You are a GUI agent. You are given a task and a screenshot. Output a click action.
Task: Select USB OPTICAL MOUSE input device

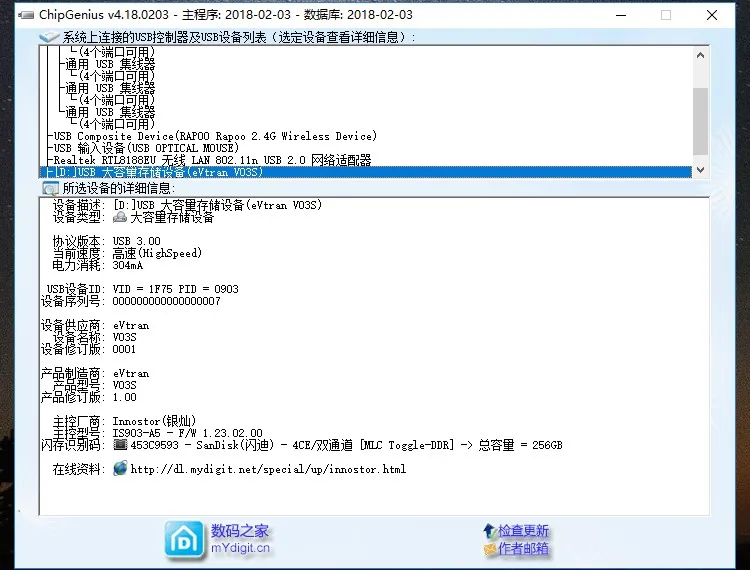click(146, 148)
